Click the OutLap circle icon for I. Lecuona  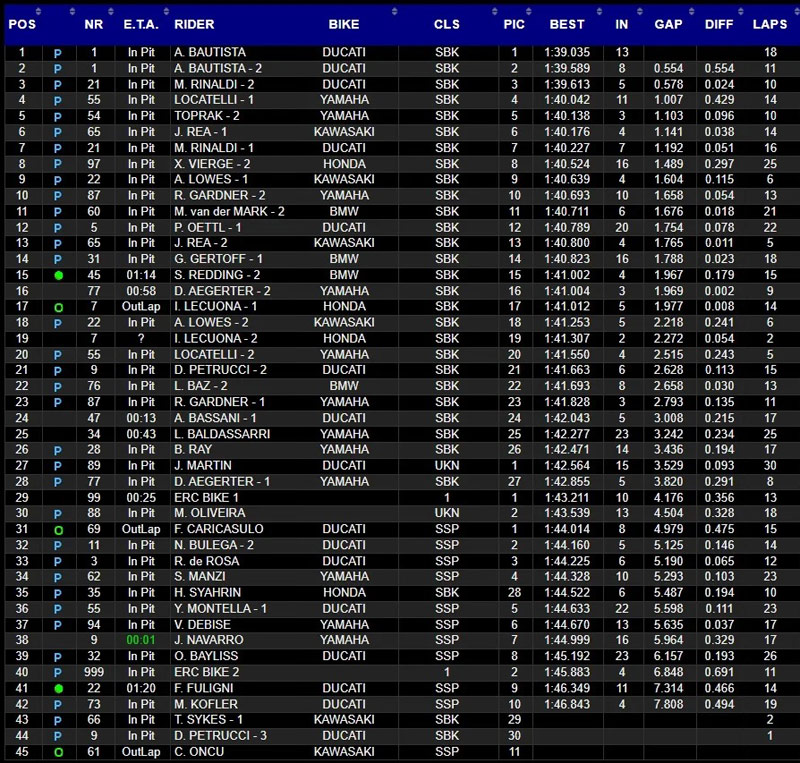pyautogui.click(x=58, y=307)
